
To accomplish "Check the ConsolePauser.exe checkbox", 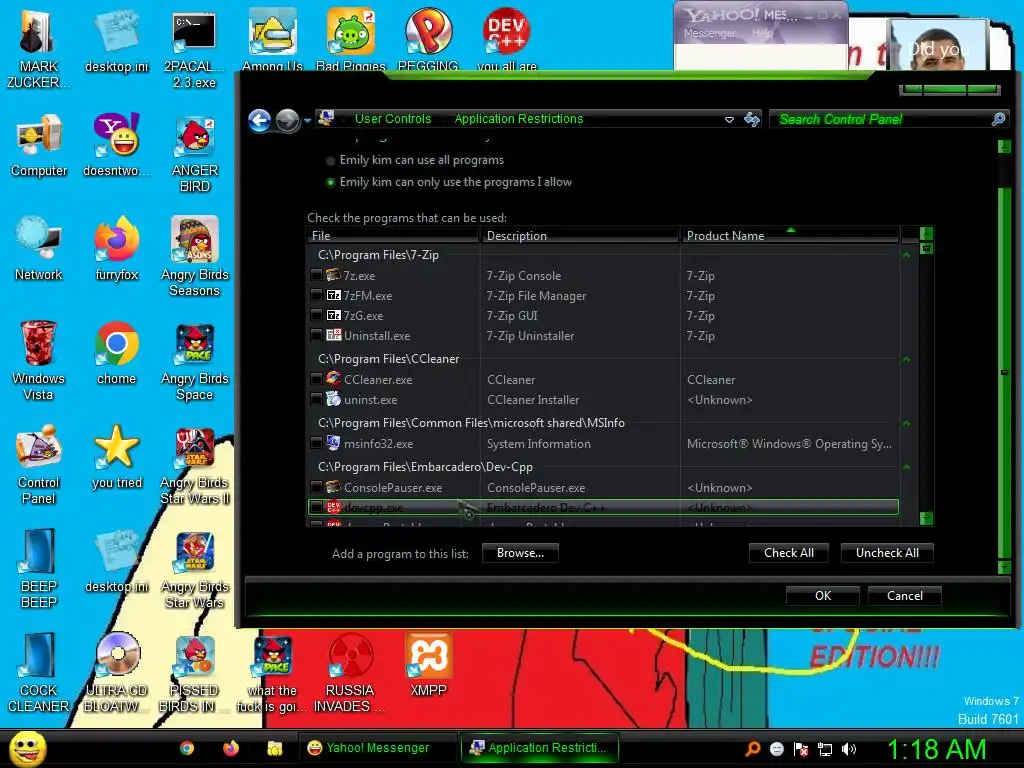I will 317,487.
